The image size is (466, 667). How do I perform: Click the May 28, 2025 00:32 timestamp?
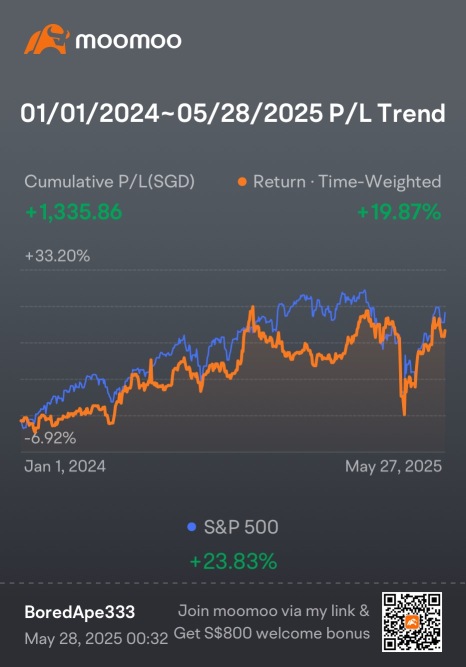click(x=96, y=638)
